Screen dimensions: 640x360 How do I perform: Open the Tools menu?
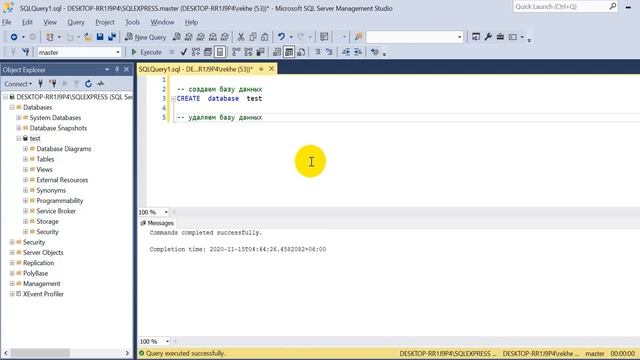132,22
